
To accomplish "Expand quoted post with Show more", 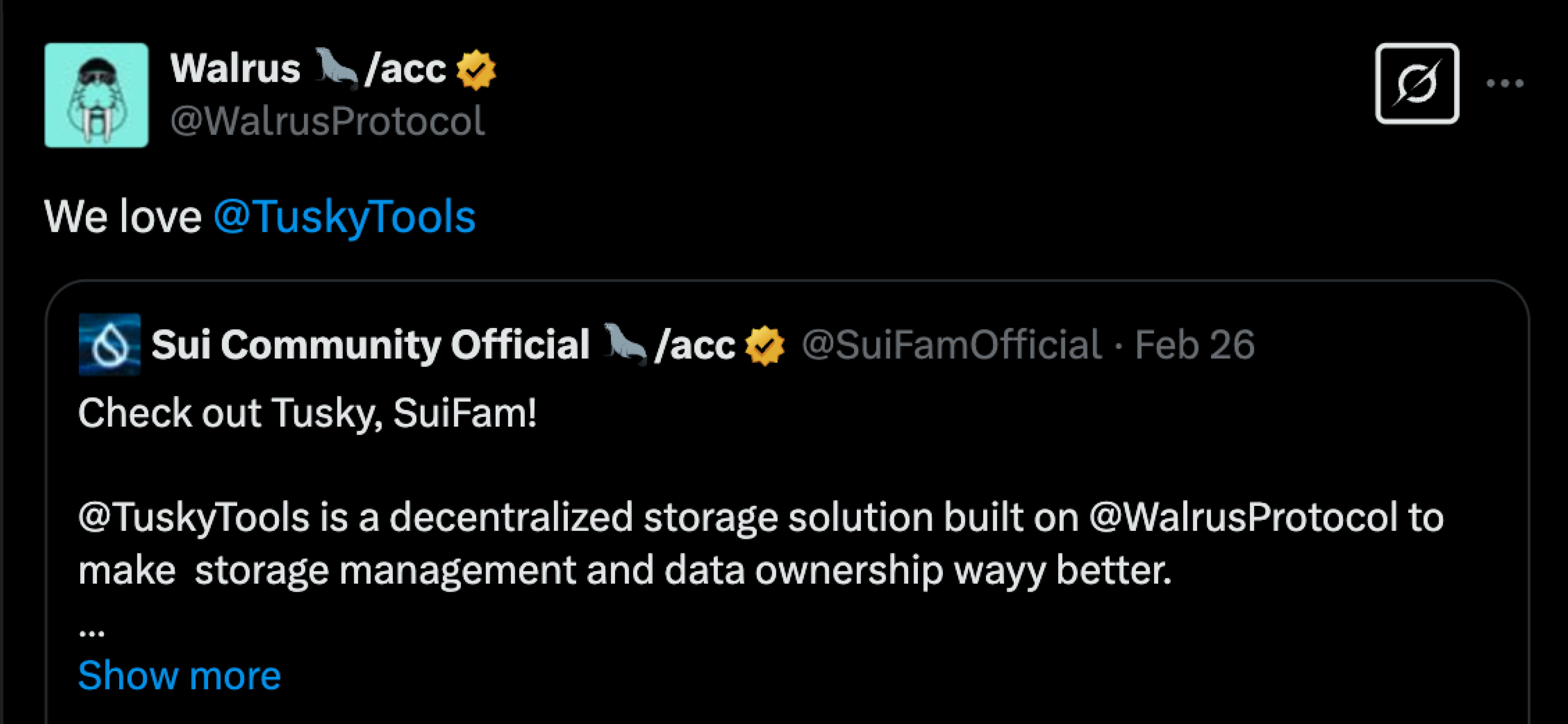I will tap(179, 675).
